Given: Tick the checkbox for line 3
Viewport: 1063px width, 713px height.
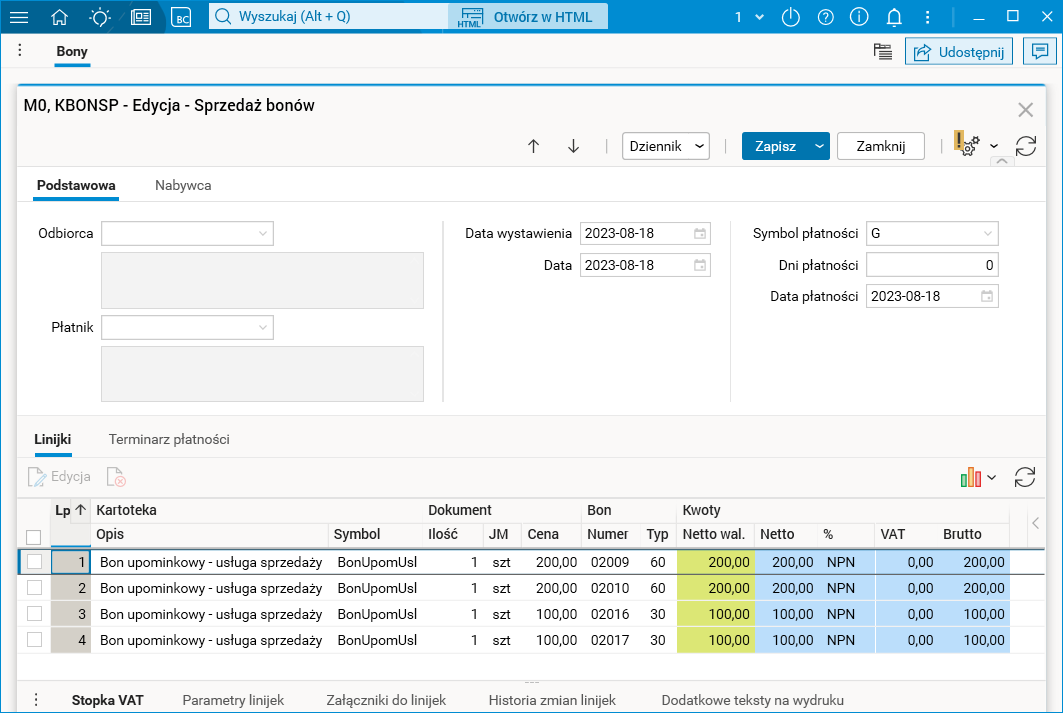Looking at the screenshot, I should pos(34,614).
